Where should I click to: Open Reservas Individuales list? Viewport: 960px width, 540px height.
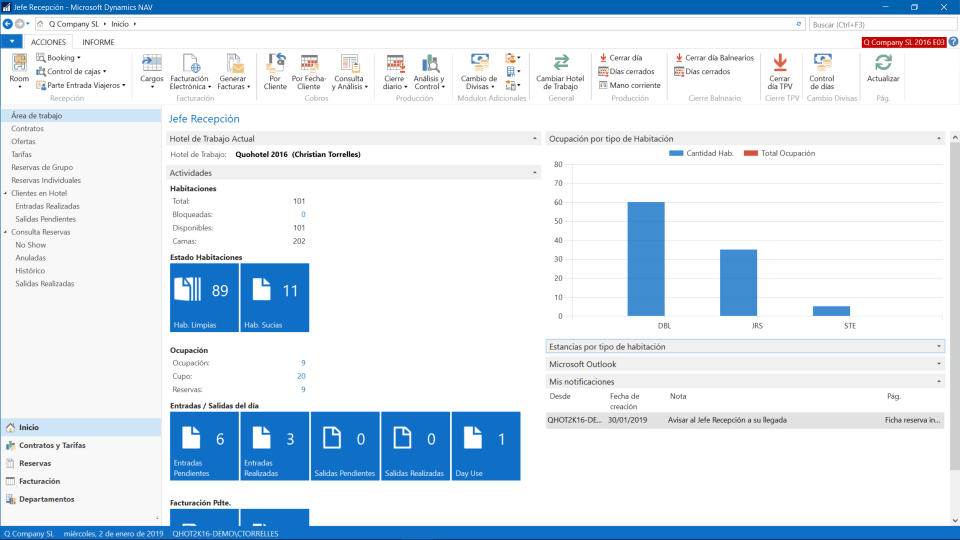click(x=46, y=181)
